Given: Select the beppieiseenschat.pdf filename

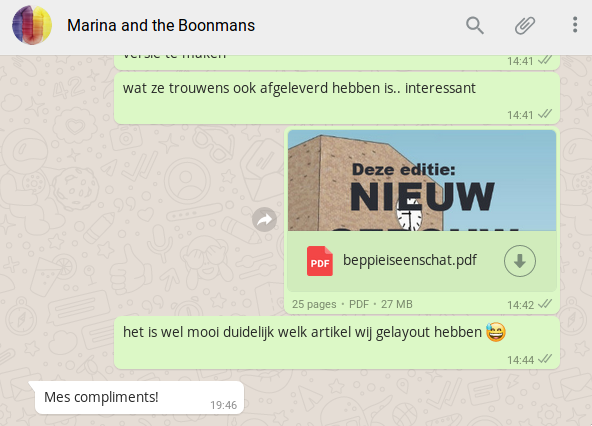Looking at the screenshot, I should coord(410,260).
